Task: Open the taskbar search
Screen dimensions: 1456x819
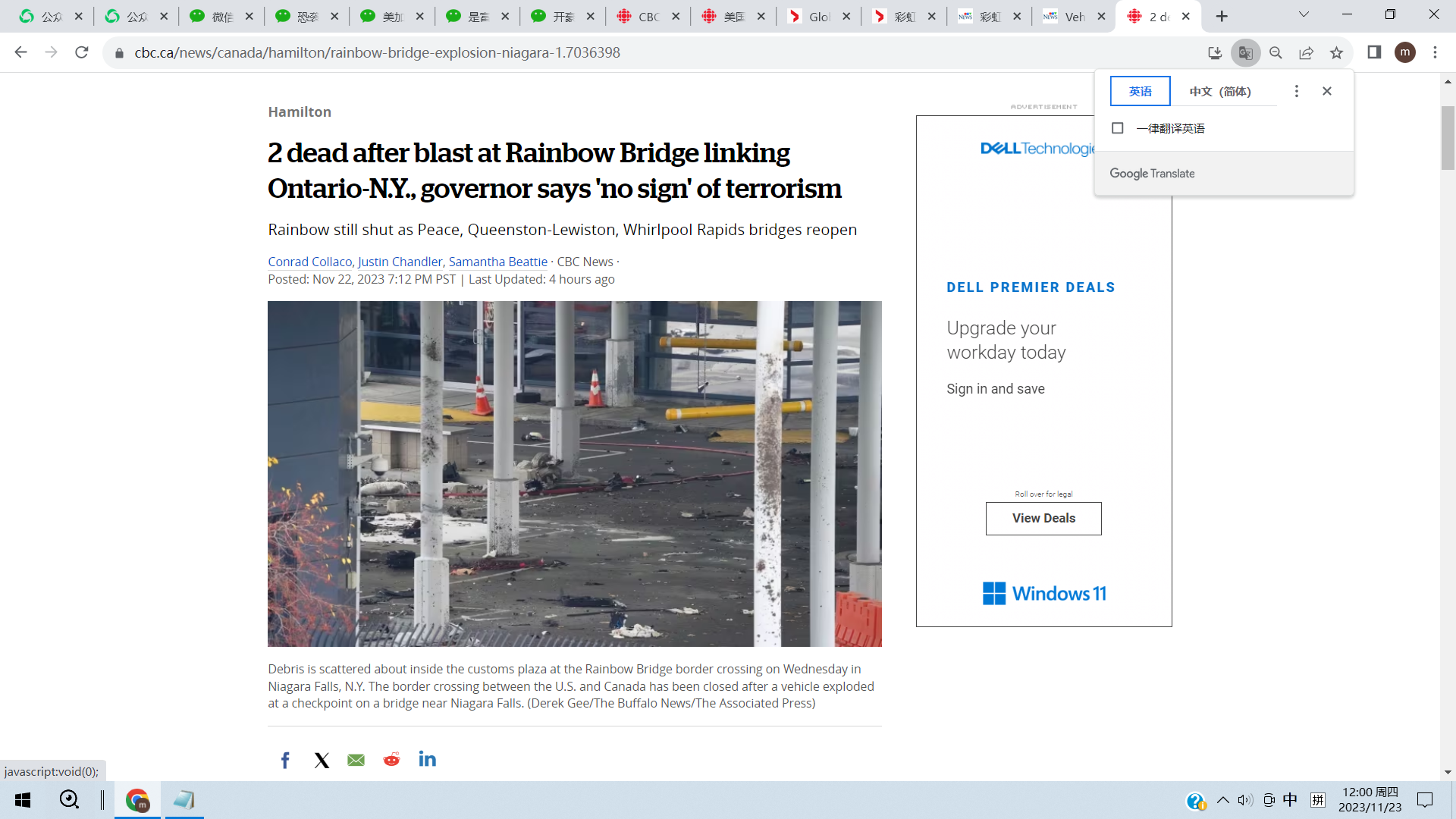Action: pyautogui.click(x=69, y=799)
